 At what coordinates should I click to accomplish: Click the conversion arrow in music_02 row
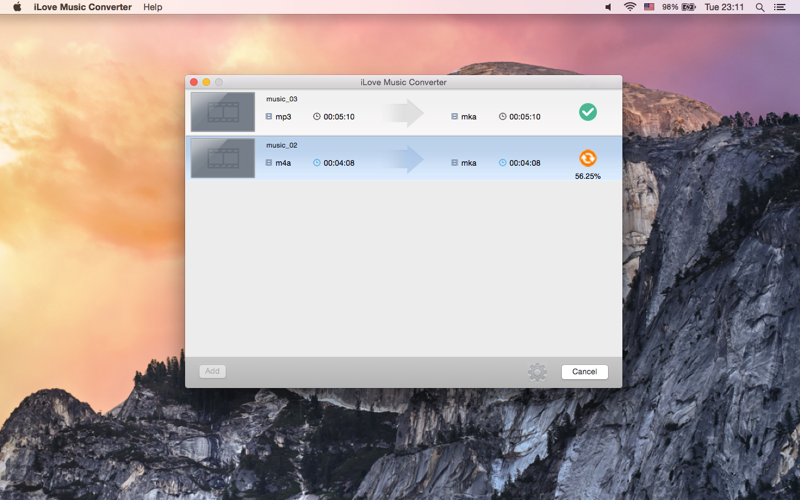pos(403,159)
